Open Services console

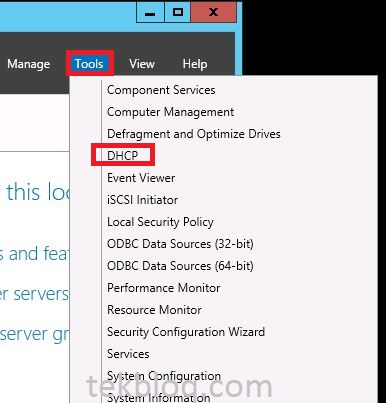(128, 354)
